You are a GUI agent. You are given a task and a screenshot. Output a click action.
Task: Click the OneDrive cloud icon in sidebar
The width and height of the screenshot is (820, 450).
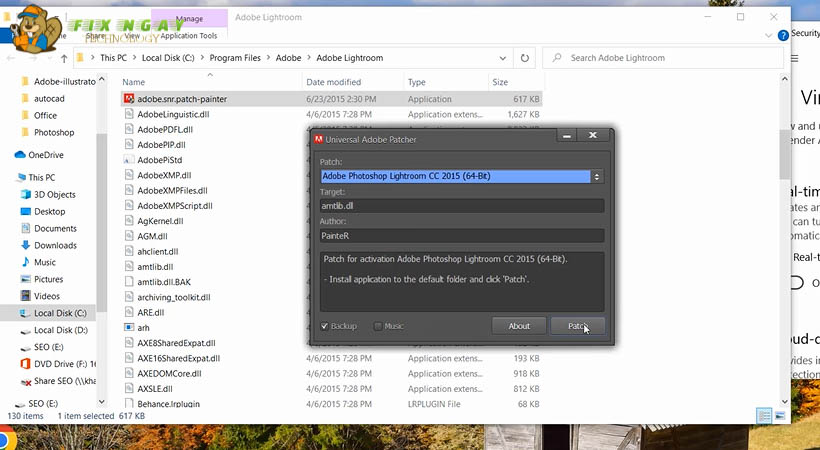[21, 155]
